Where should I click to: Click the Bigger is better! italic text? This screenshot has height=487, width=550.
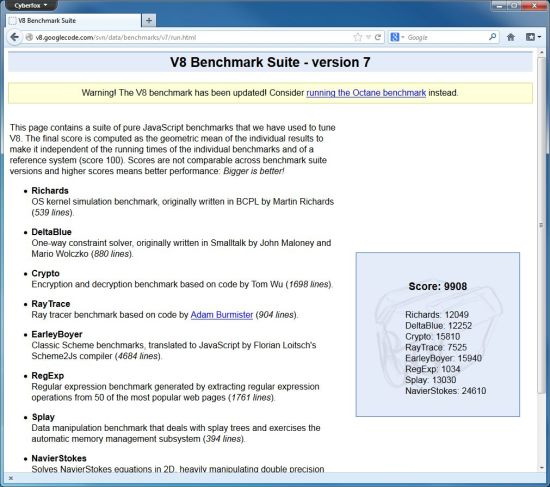tap(254, 171)
